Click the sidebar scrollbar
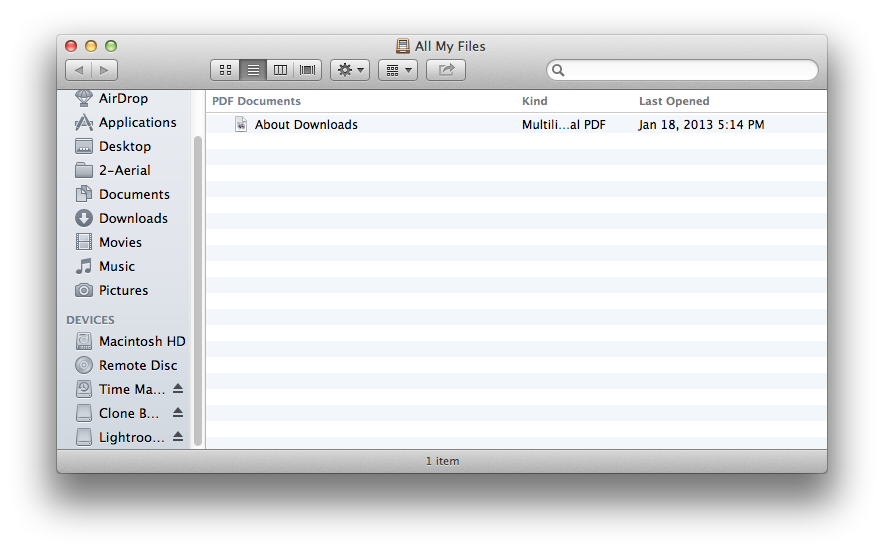This screenshot has height=552, width=884. (197, 291)
